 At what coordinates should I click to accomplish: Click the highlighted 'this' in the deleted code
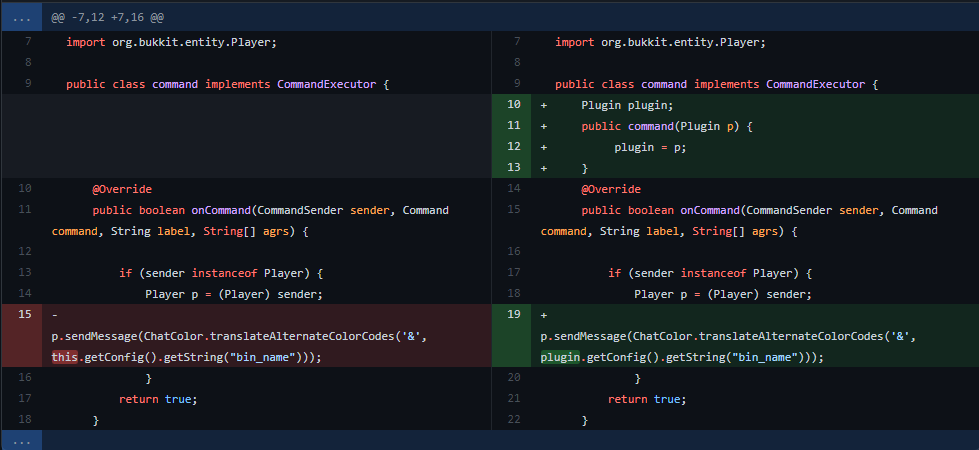pyautogui.click(x=64, y=357)
